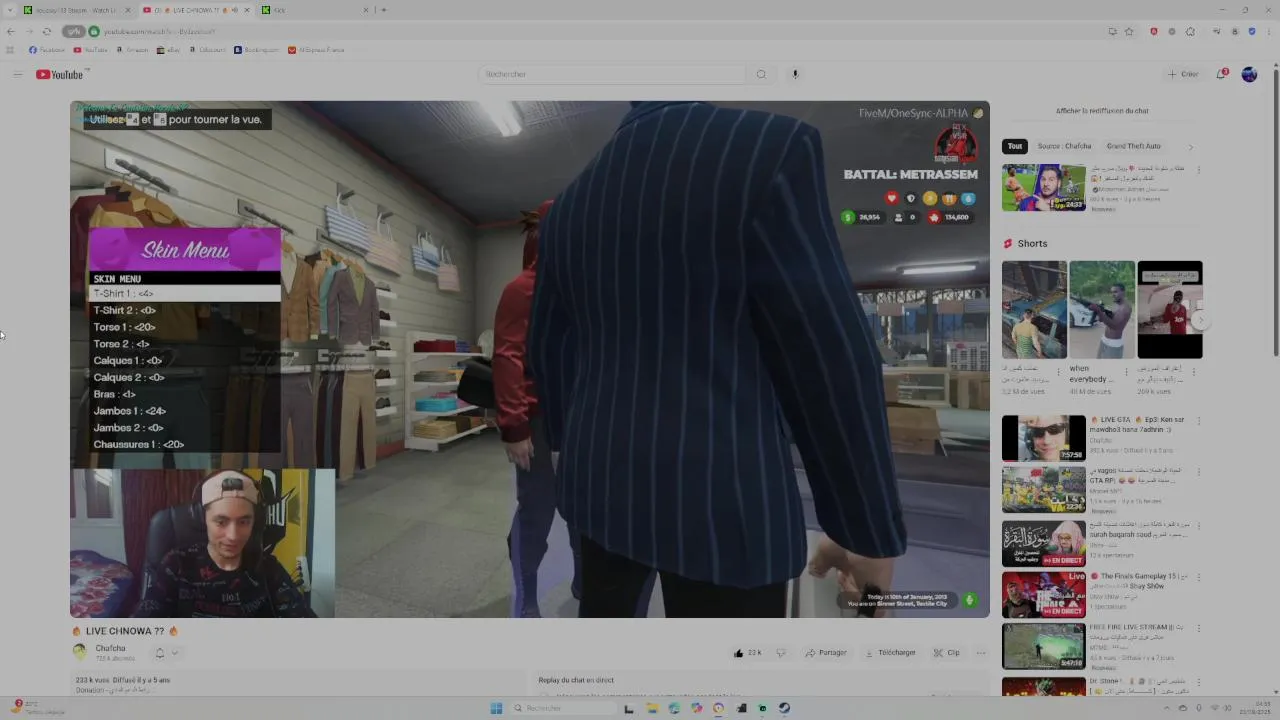The height and width of the screenshot is (720, 1280).
Task: Open File Explorer from the taskbar
Action: pos(651,708)
